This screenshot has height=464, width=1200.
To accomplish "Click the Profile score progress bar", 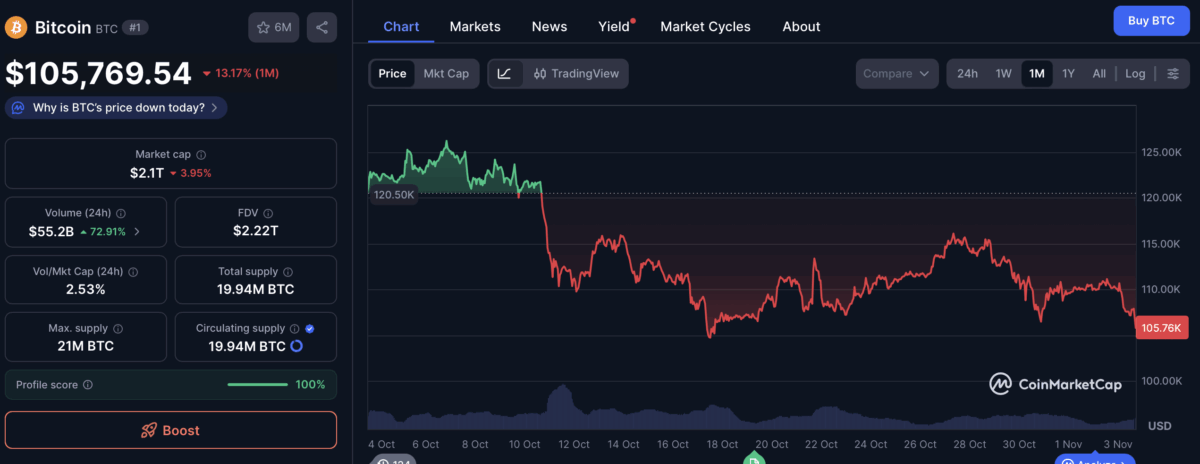I will pos(258,385).
